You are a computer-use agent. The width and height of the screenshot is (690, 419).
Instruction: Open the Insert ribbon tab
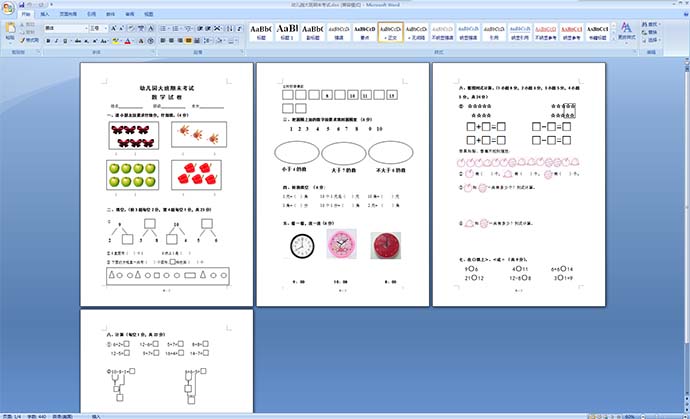point(45,14)
